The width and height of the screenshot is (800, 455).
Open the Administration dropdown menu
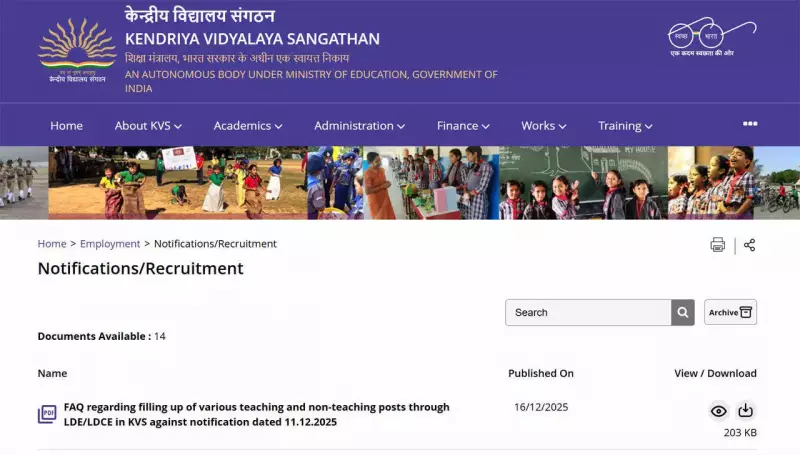pos(359,126)
